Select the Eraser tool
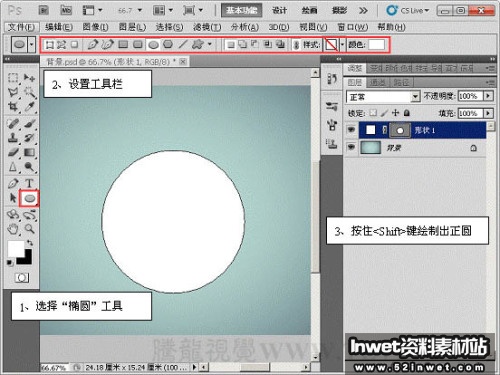The height and width of the screenshot is (375, 500). tap(13, 153)
